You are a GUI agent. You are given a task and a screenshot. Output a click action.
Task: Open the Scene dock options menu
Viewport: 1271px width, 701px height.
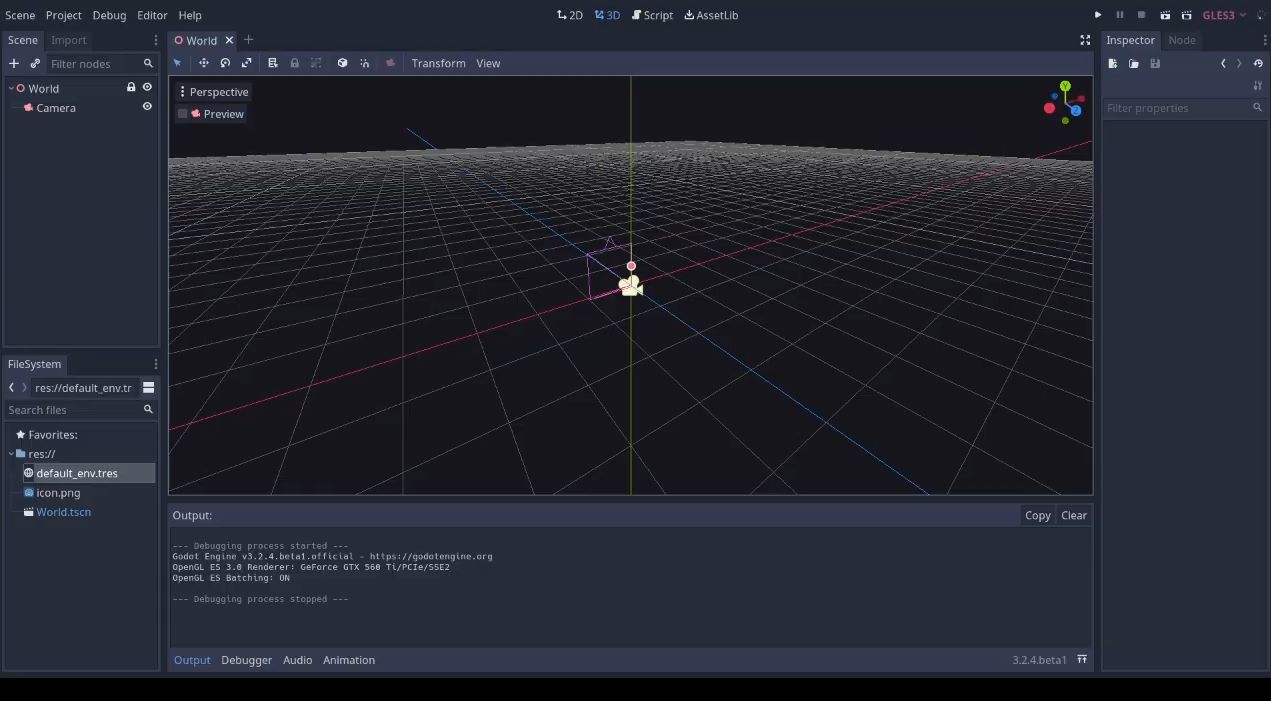[x=155, y=40]
